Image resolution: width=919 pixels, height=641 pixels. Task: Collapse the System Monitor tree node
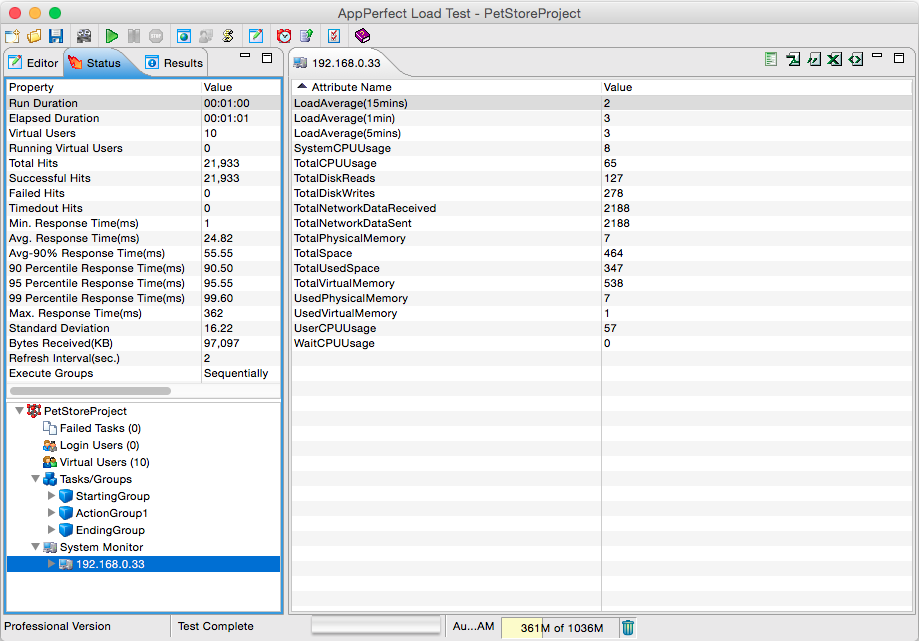35,547
